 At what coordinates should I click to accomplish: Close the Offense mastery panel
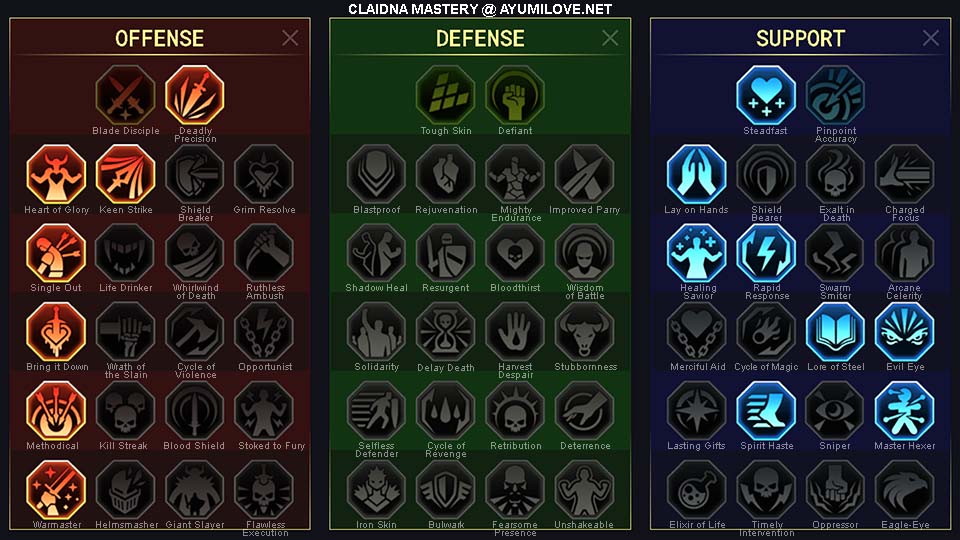click(290, 38)
